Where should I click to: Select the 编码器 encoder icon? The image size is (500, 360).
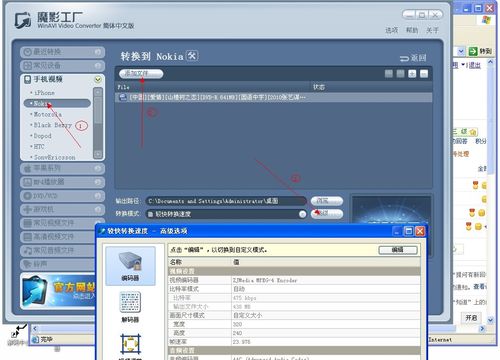coord(130,266)
